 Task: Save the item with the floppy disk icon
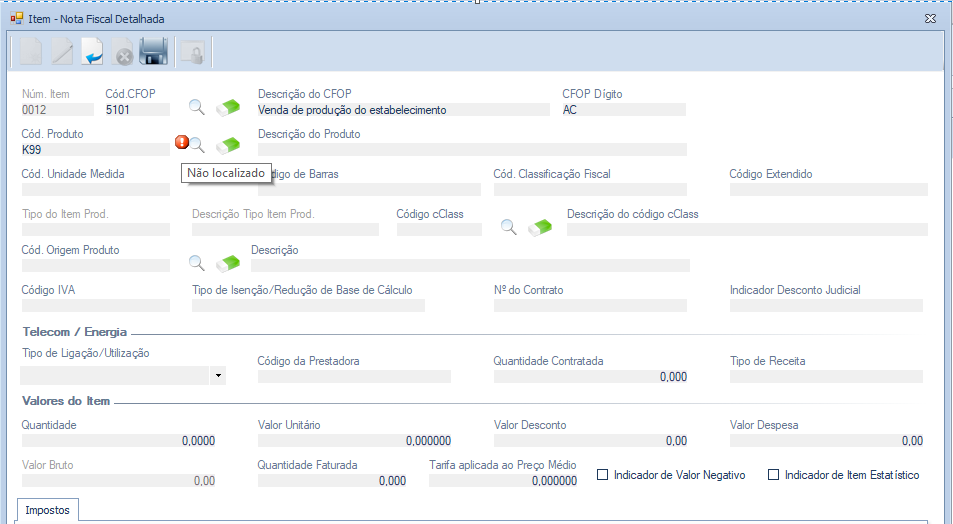[154, 52]
